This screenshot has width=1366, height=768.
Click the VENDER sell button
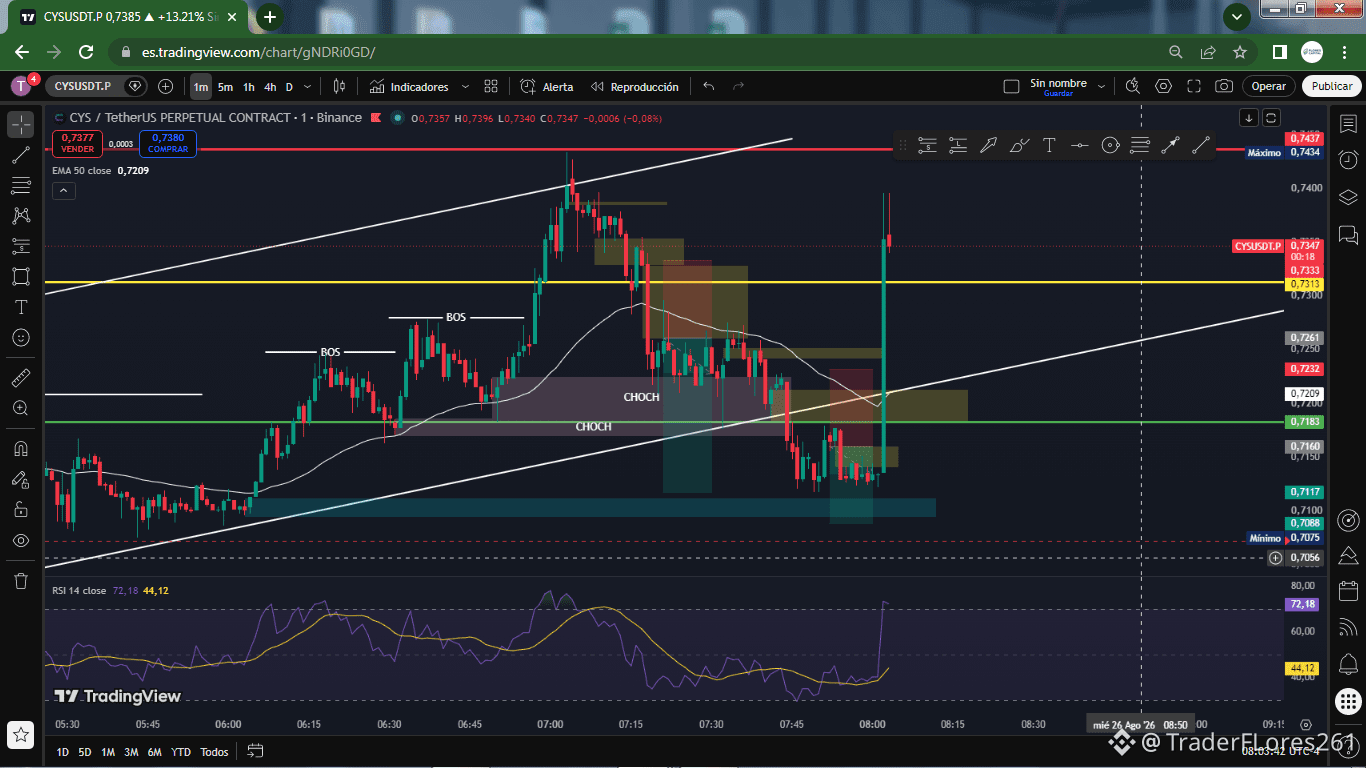77,143
